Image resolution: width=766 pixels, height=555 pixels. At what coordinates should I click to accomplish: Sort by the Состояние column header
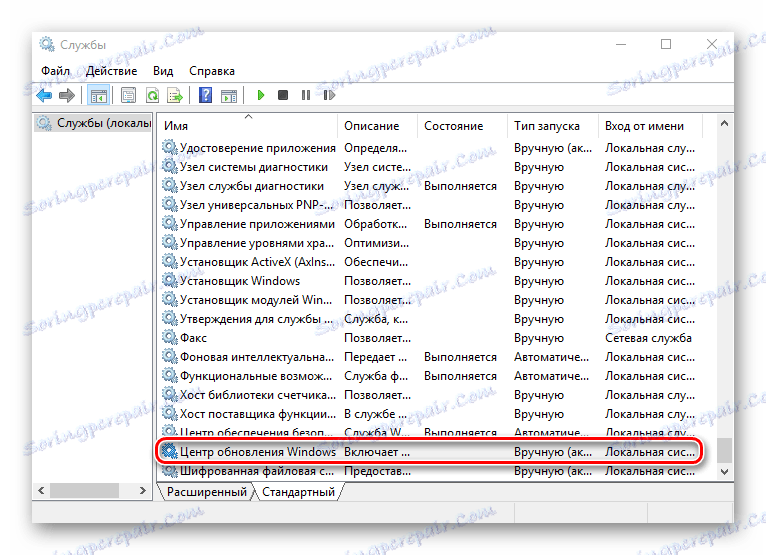point(462,126)
